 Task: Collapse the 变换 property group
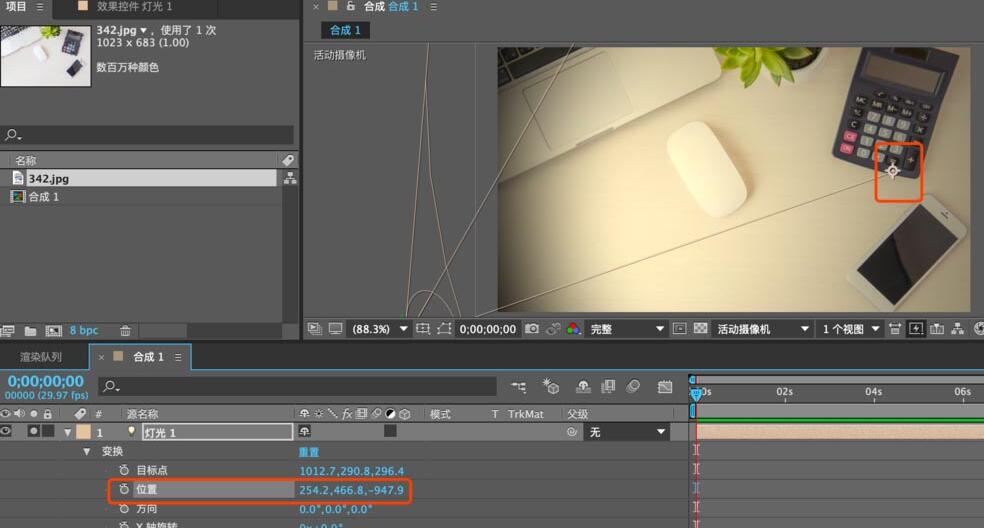87,451
